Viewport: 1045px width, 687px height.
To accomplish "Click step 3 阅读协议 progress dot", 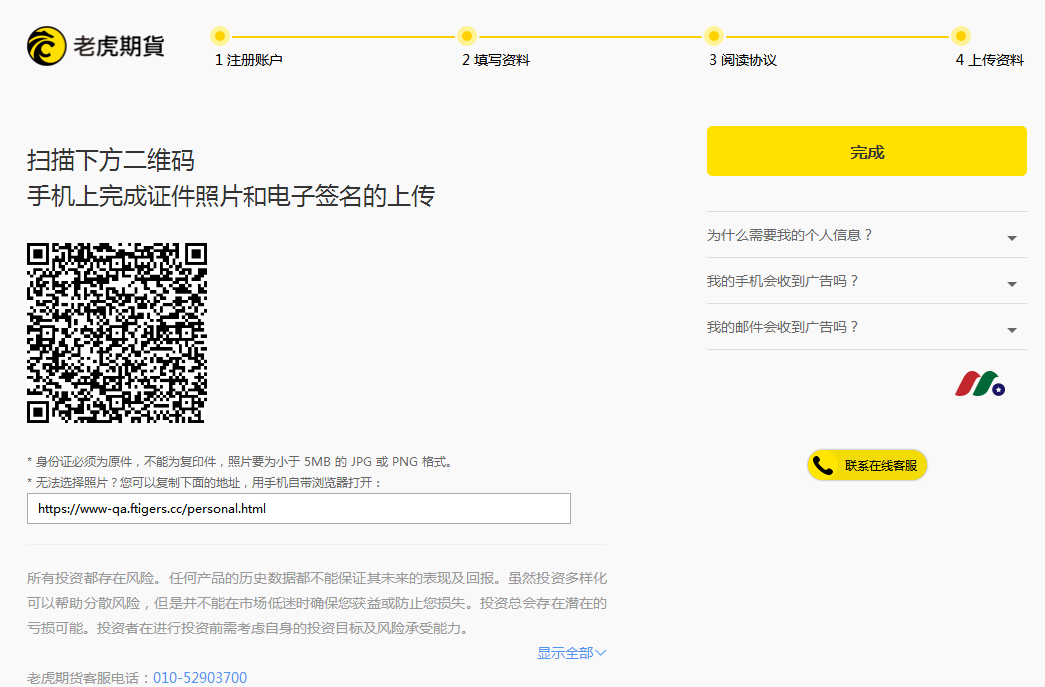I will point(714,36).
